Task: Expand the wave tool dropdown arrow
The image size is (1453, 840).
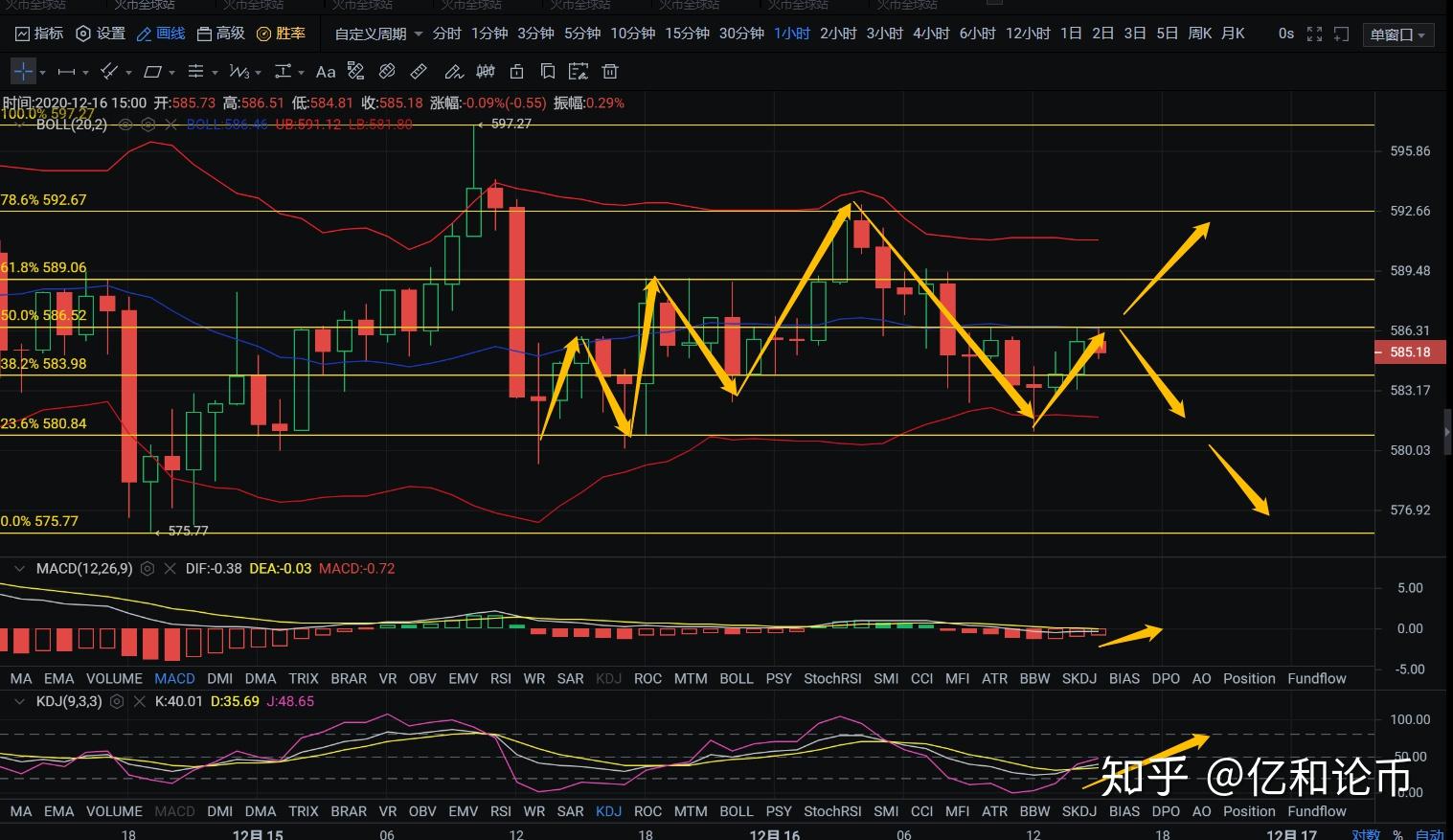Action: (258, 73)
